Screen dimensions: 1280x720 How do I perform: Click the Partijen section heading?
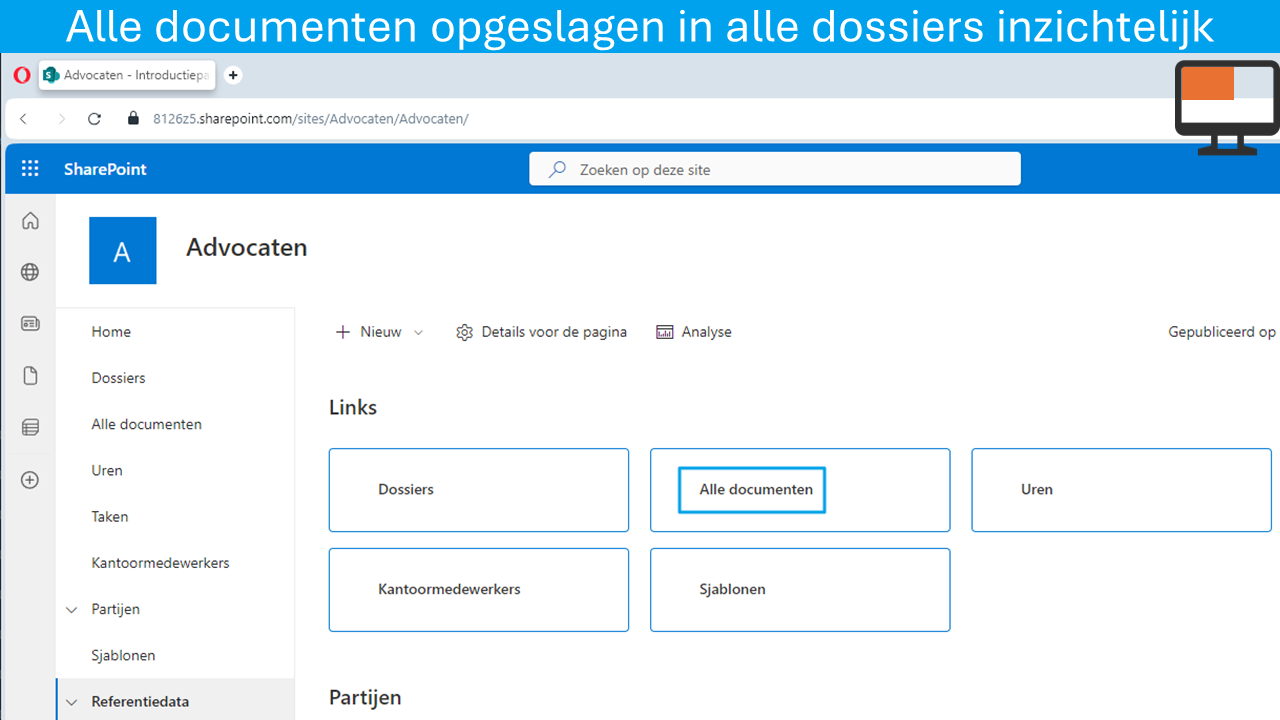pos(365,697)
